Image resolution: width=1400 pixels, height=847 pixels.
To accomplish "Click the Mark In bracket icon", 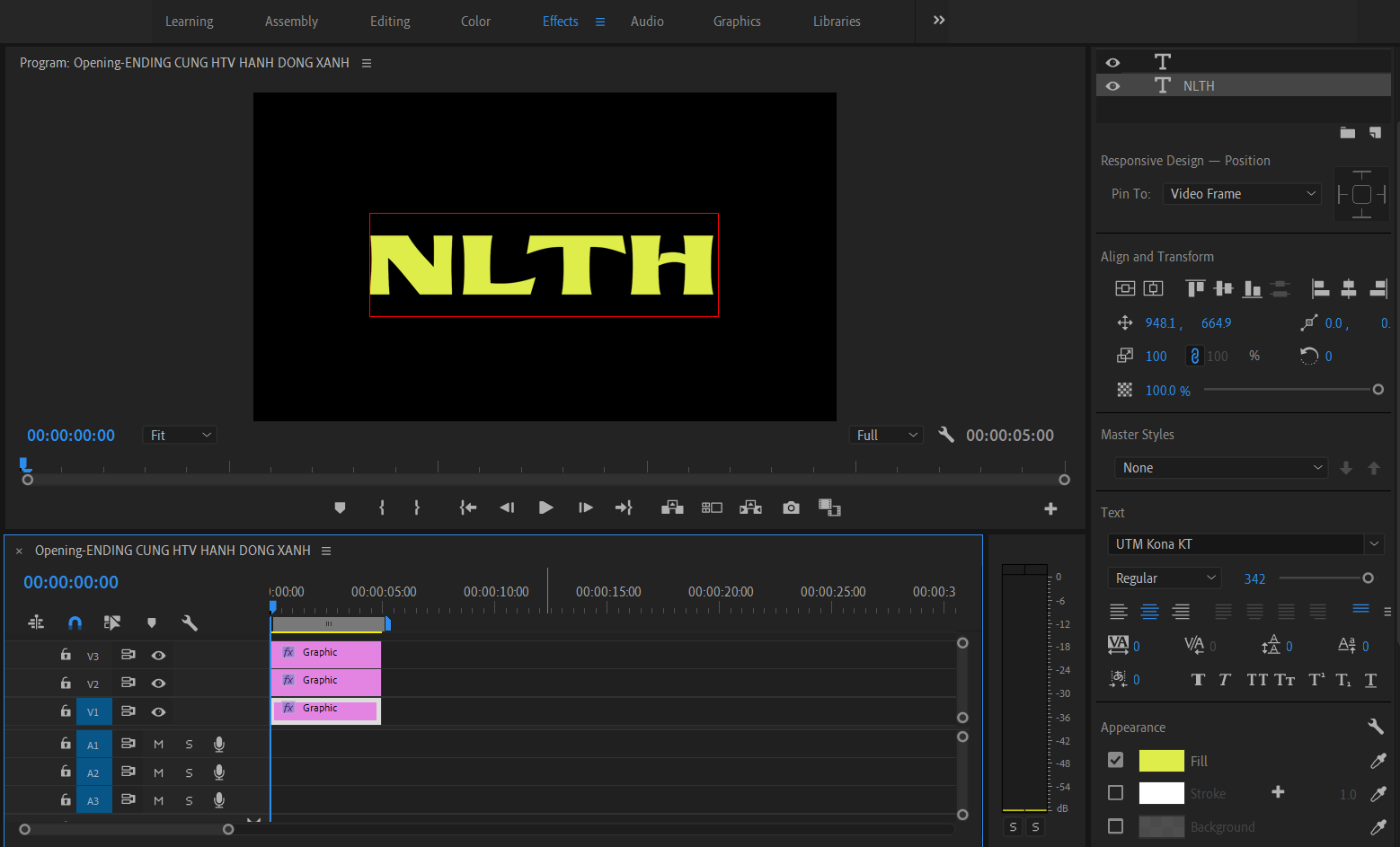I will coord(382,507).
